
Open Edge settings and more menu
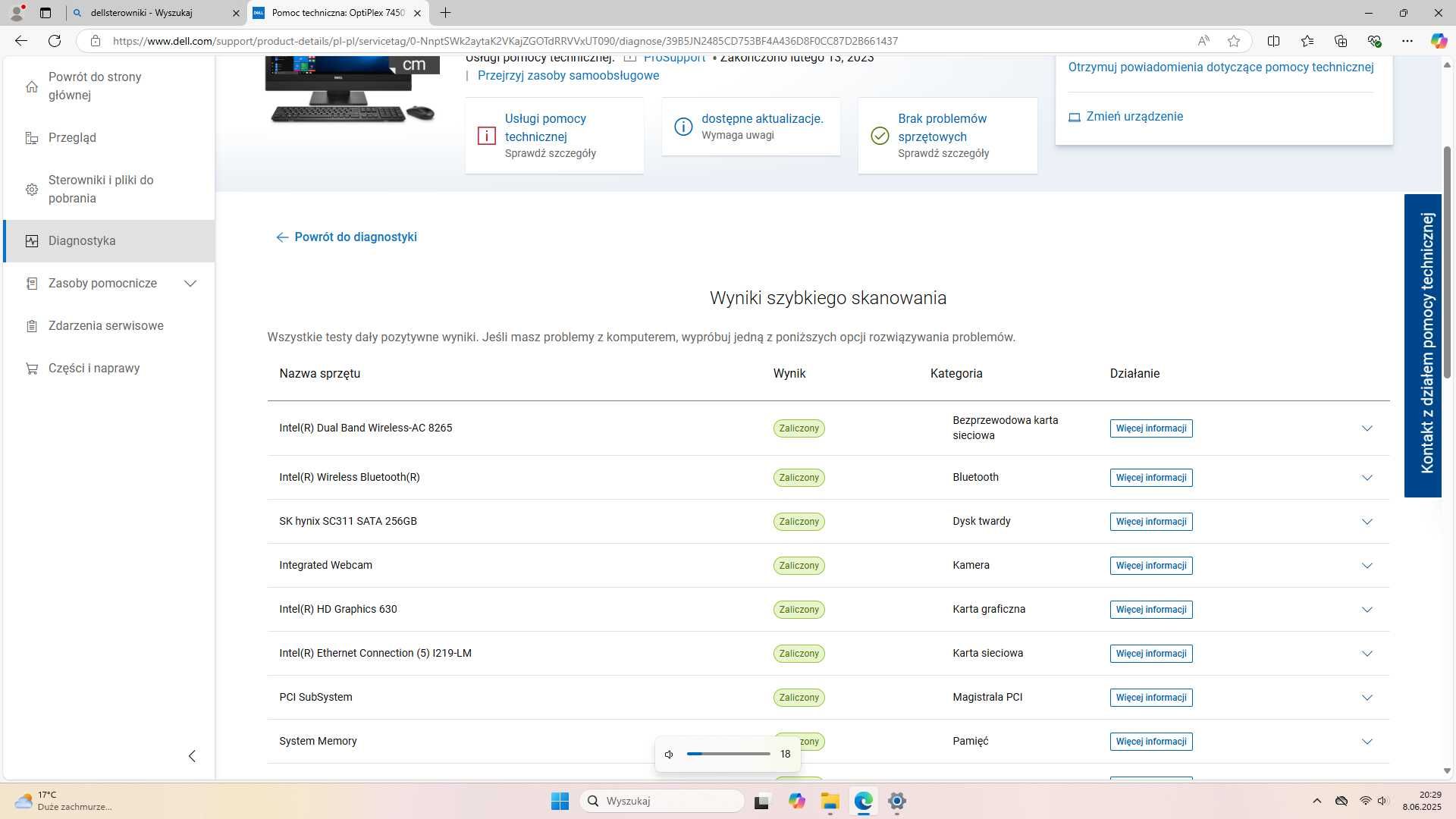click(1407, 41)
